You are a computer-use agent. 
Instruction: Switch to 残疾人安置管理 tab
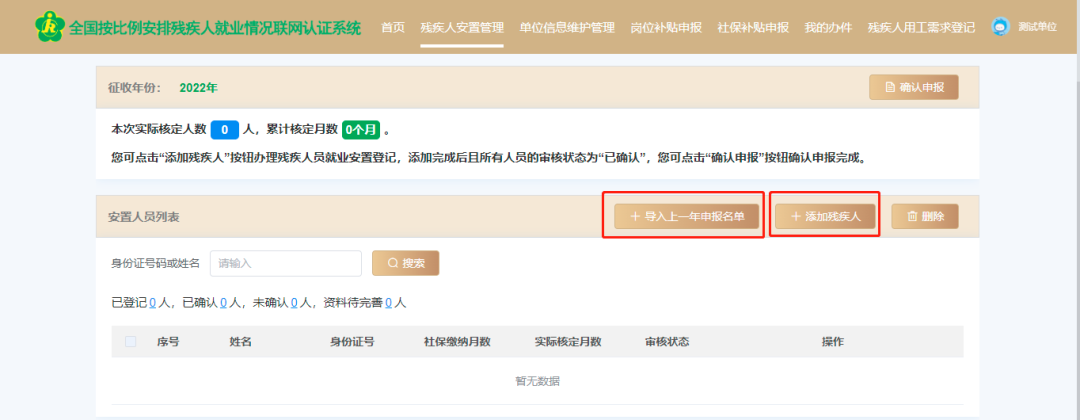462,27
